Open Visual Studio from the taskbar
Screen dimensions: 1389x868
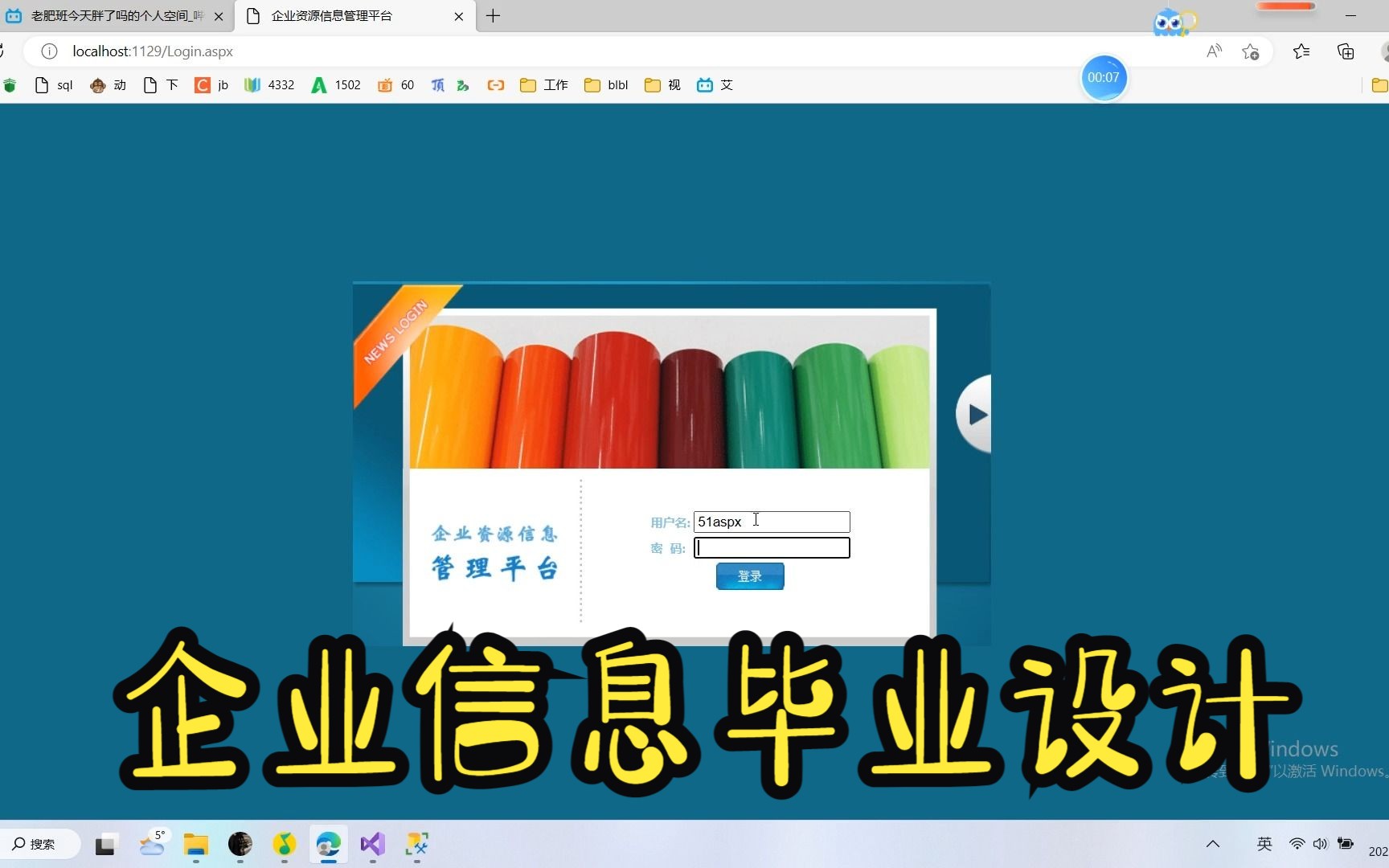click(x=371, y=845)
